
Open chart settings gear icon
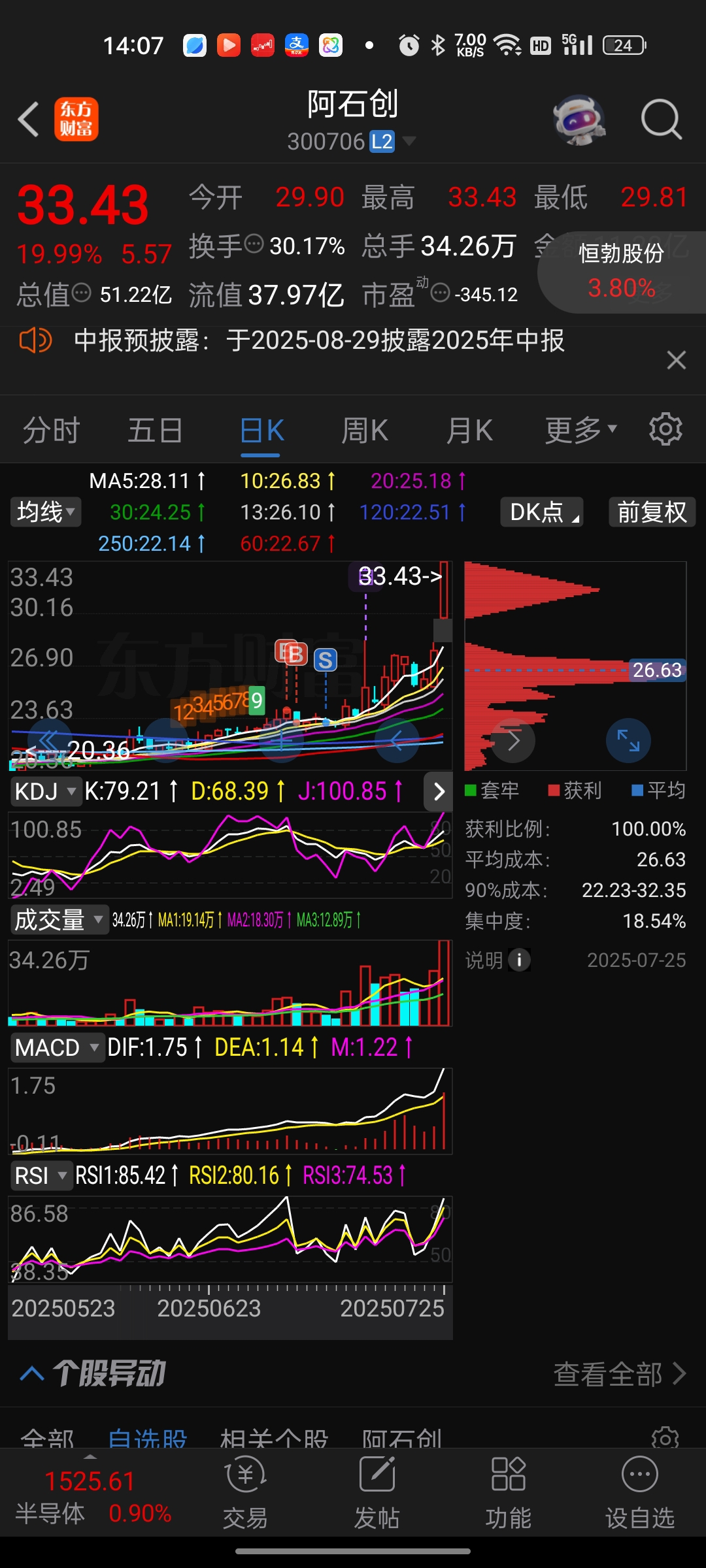(665, 429)
